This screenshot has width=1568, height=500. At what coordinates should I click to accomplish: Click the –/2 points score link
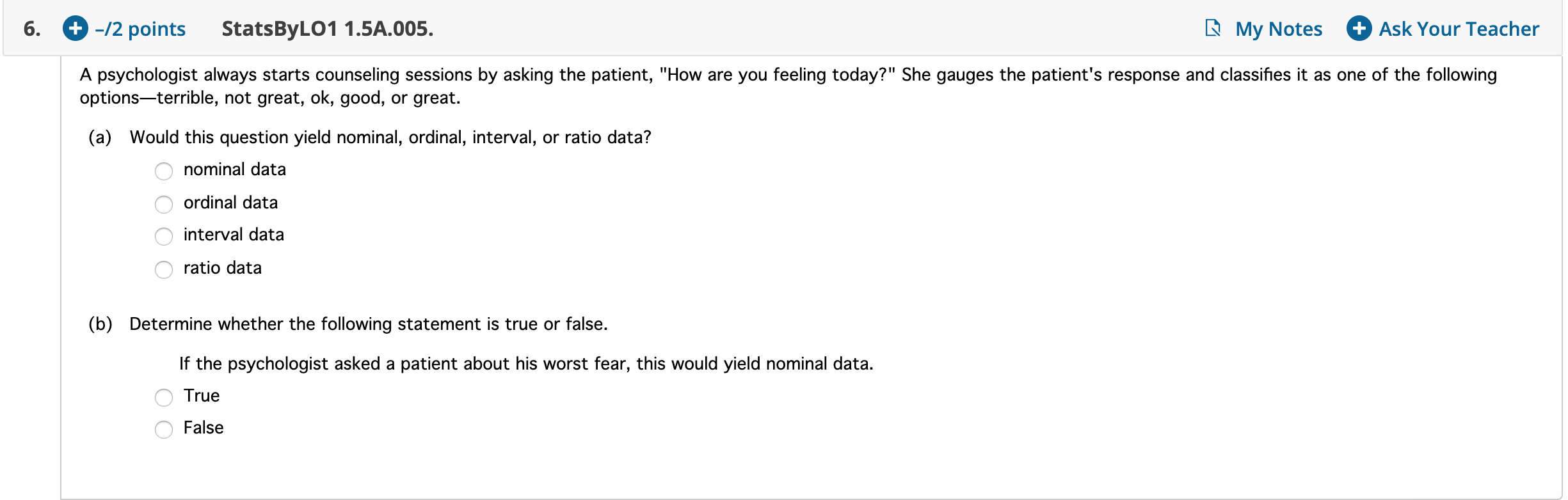(x=140, y=28)
